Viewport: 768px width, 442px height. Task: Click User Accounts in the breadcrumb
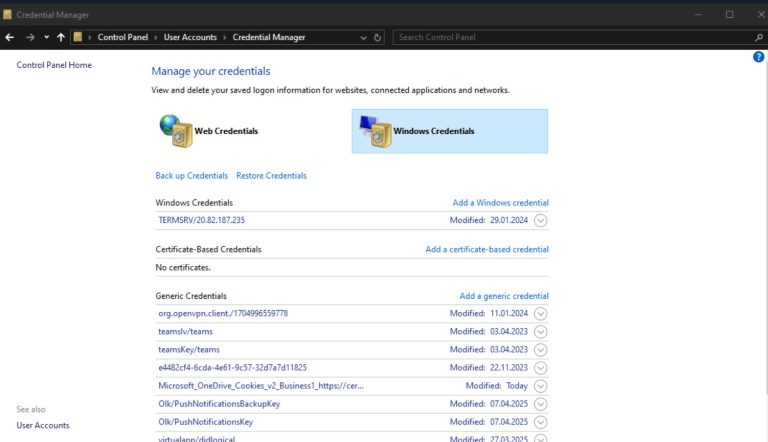tap(190, 37)
